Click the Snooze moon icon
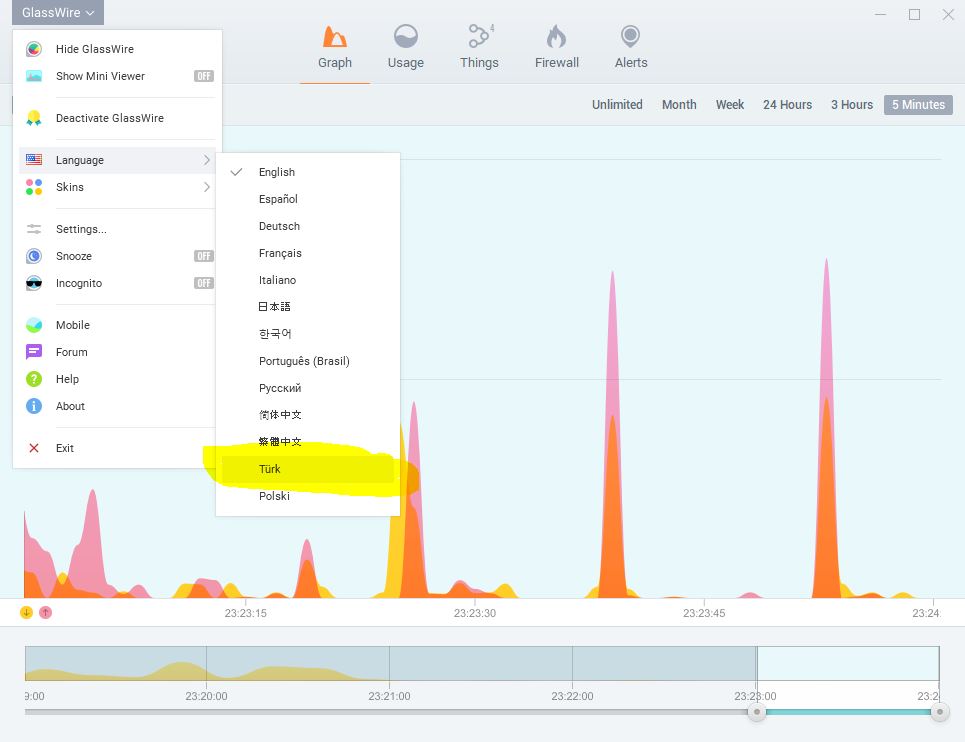 point(34,256)
